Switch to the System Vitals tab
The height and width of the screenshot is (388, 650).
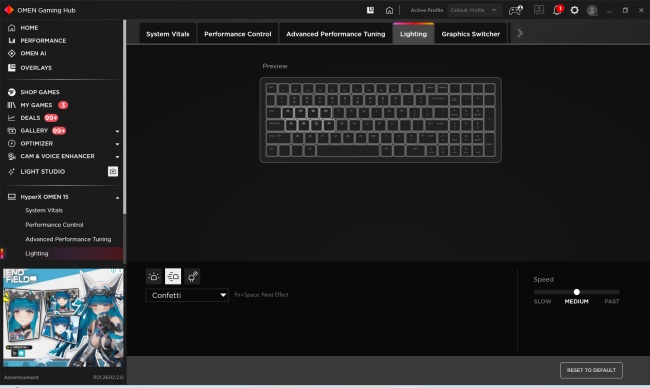click(x=167, y=34)
